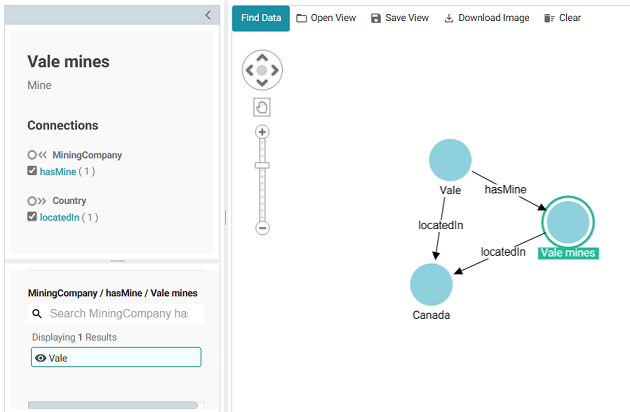The image size is (630, 412).
Task: Pan the graph left with arrow
Action: point(249,71)
